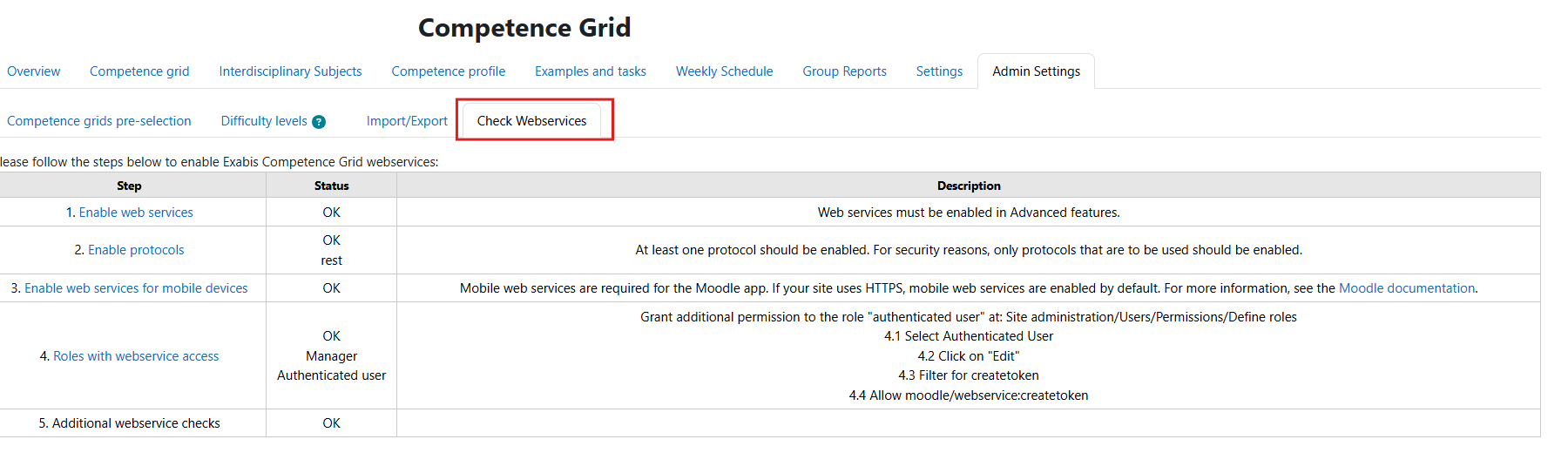
Task: Follow the Enable web services link
Action: click(x=136, y=213)
